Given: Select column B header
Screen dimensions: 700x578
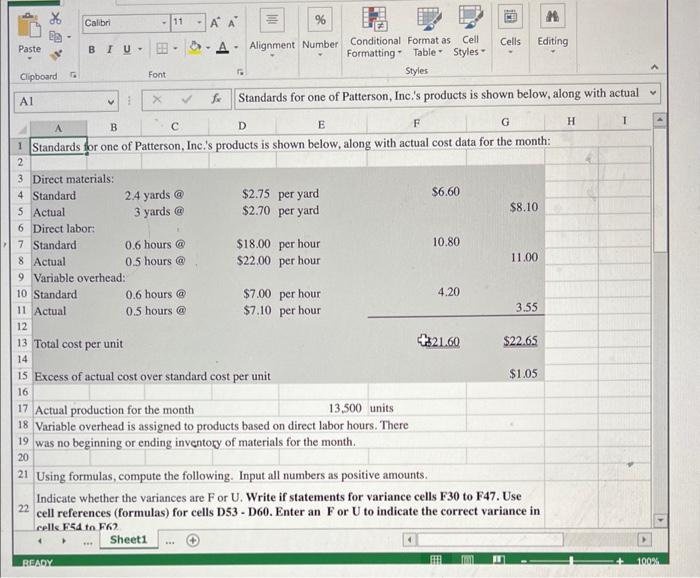Looking at the screenshot, I should [114, 127].
